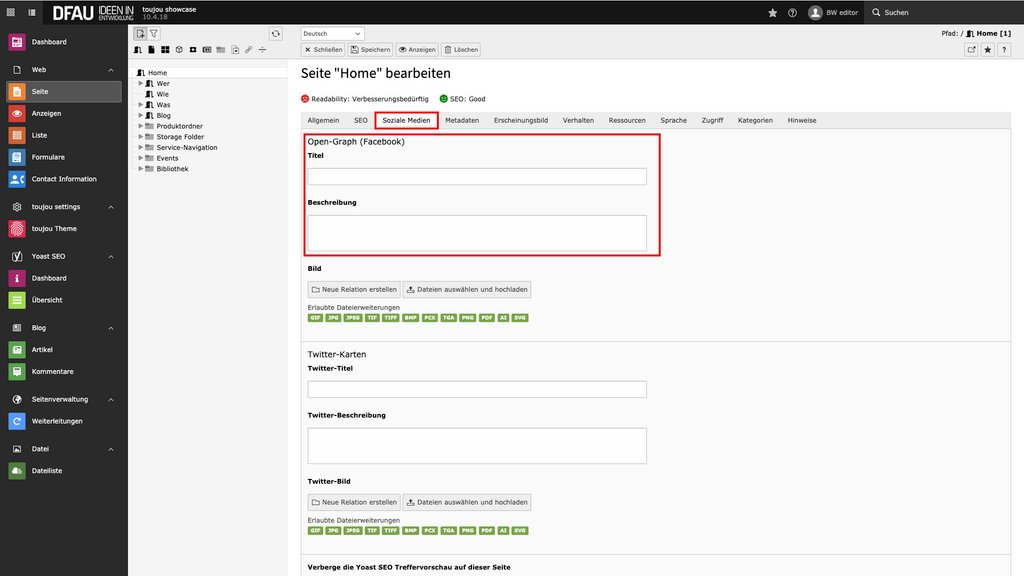1024x576 pixels.
Task: Select the Events folder in page tree
Action: point(167,158)
